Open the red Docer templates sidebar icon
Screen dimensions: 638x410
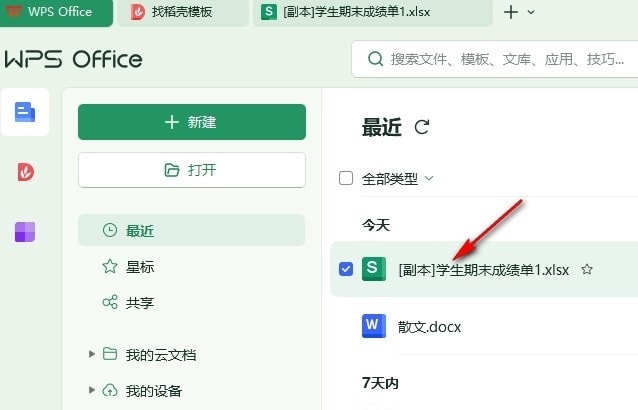click(x=25, y=172)
